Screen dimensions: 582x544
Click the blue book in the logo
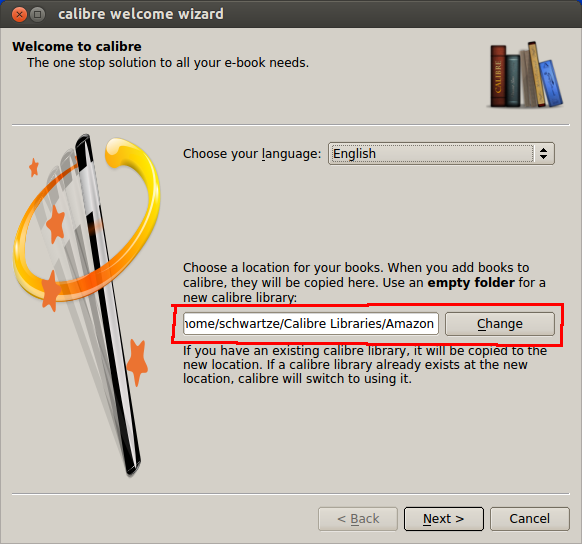pyautogui.click(x=551, y=83)
